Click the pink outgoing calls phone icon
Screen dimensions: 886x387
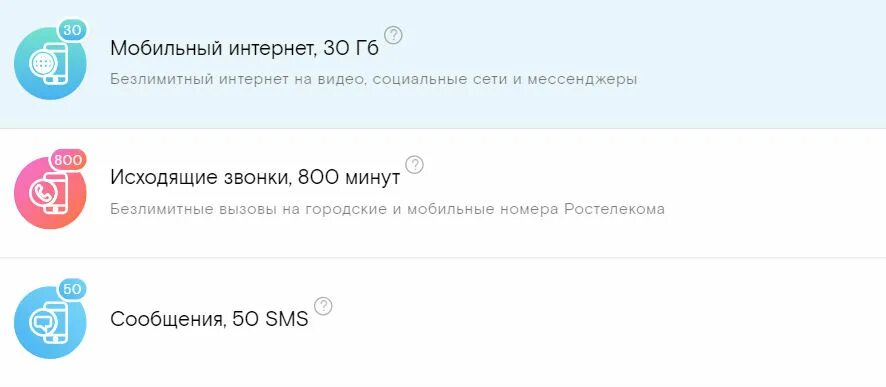(50, 193)
